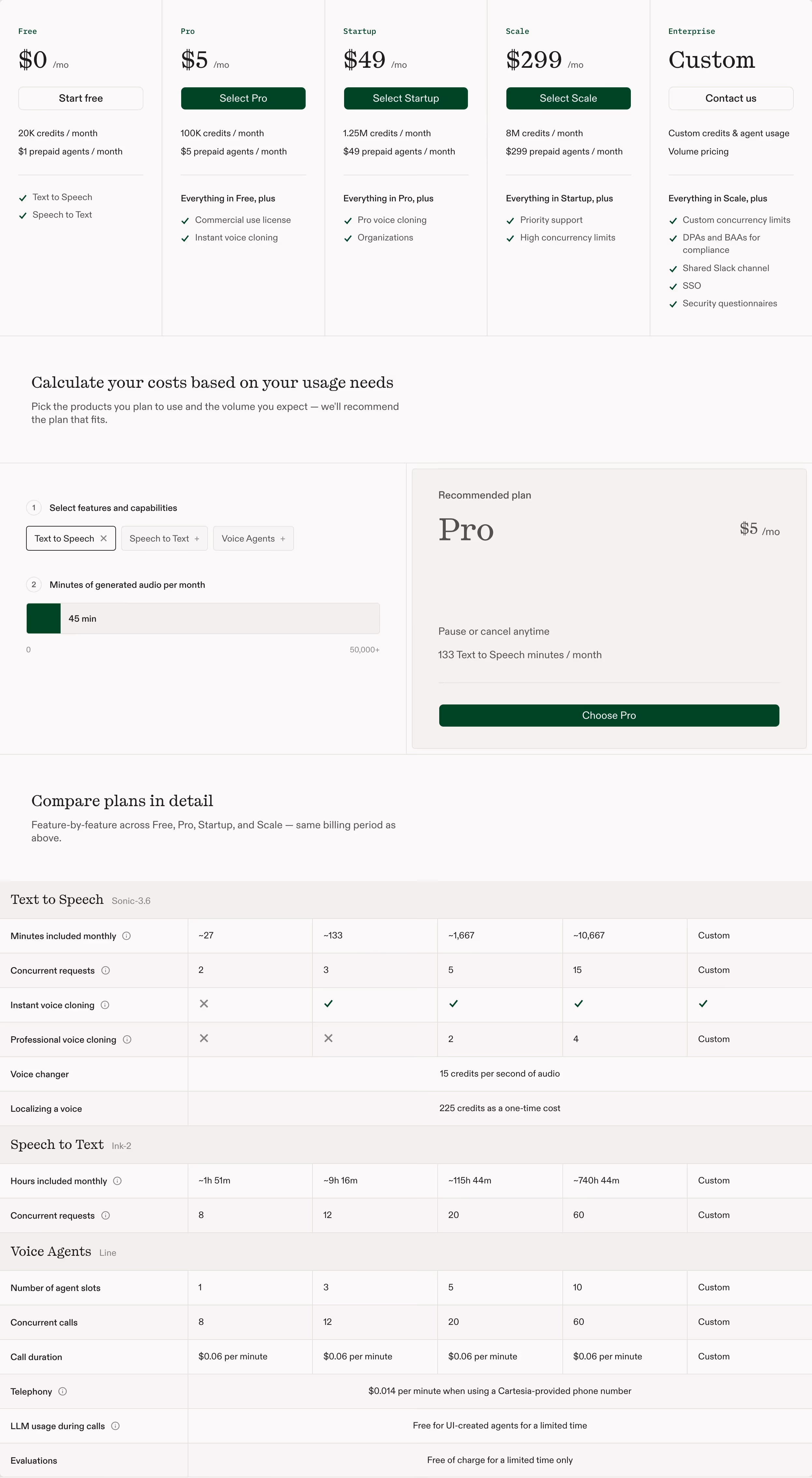Show info for Hours included monthly
The width and height of the screenshot is (812, 1478).
pyautogui.click(x=118, y=1181)
